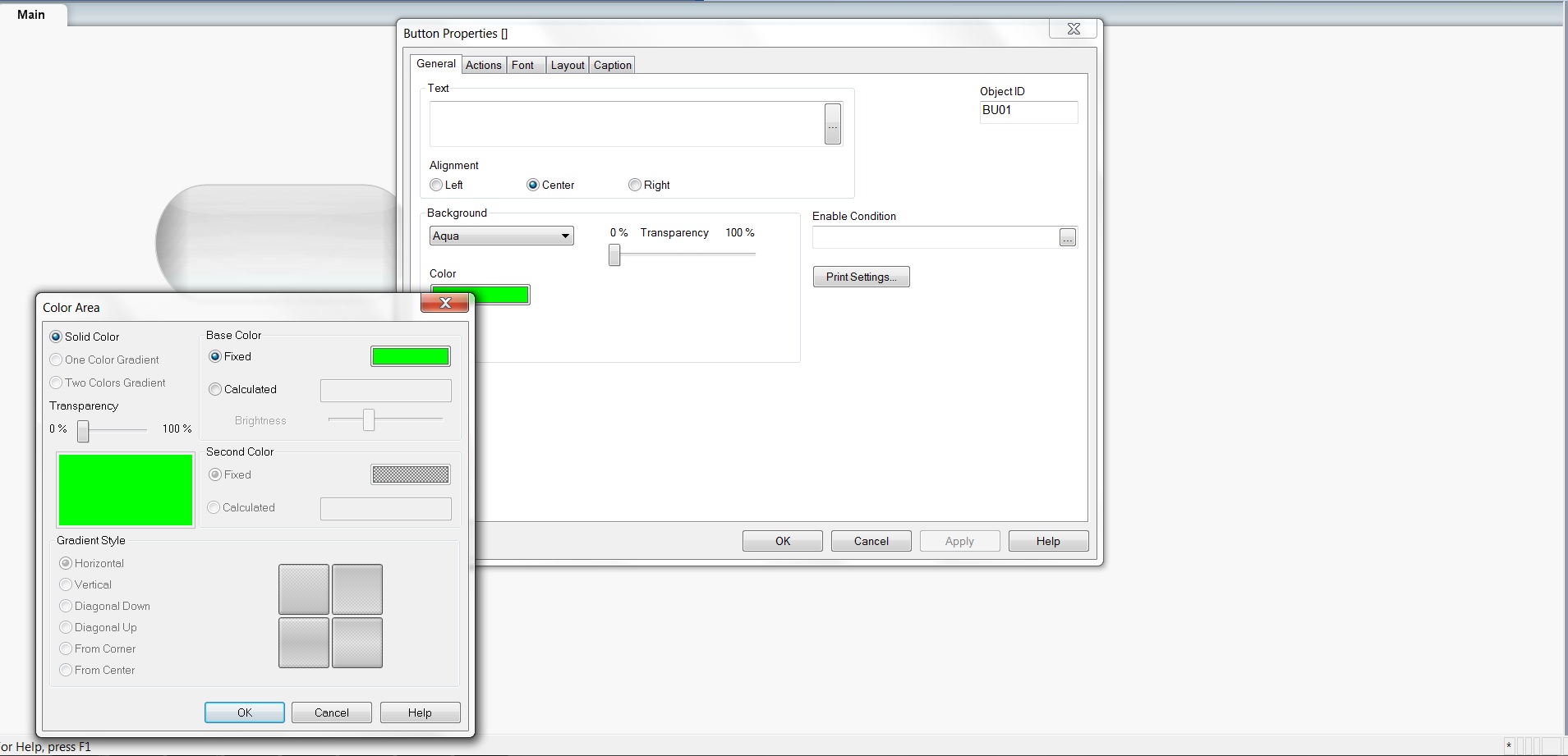Open Enable Condition expression editor button
Image resolution: width=1568 pixels, height=756 pixels.
tap(1068, 238)
